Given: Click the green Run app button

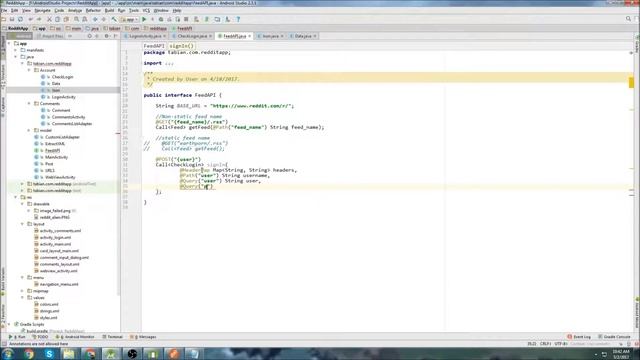Looking at the screenshot, I should click(x=144, y=19).
